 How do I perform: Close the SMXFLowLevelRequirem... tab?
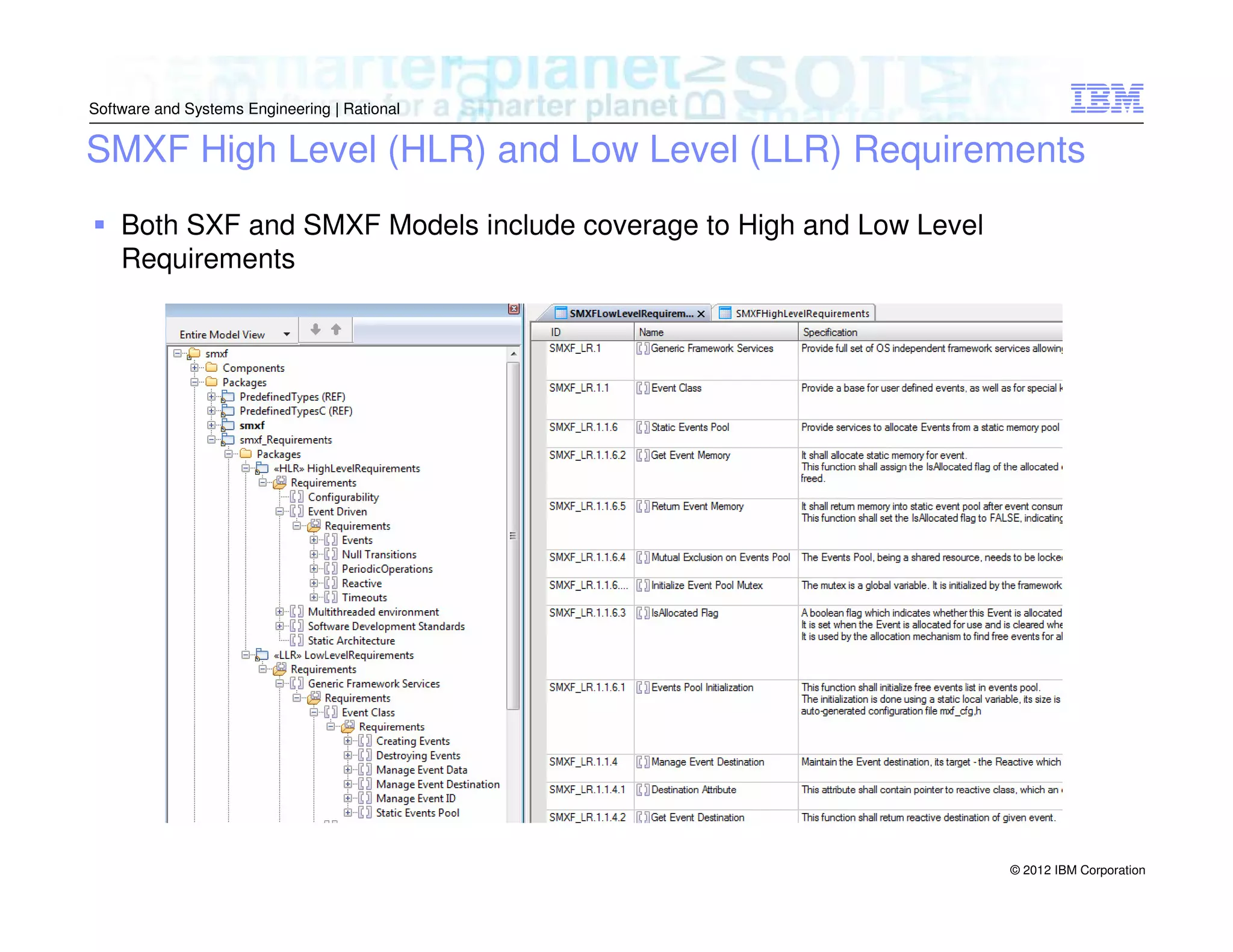click(x=701, y=314)
